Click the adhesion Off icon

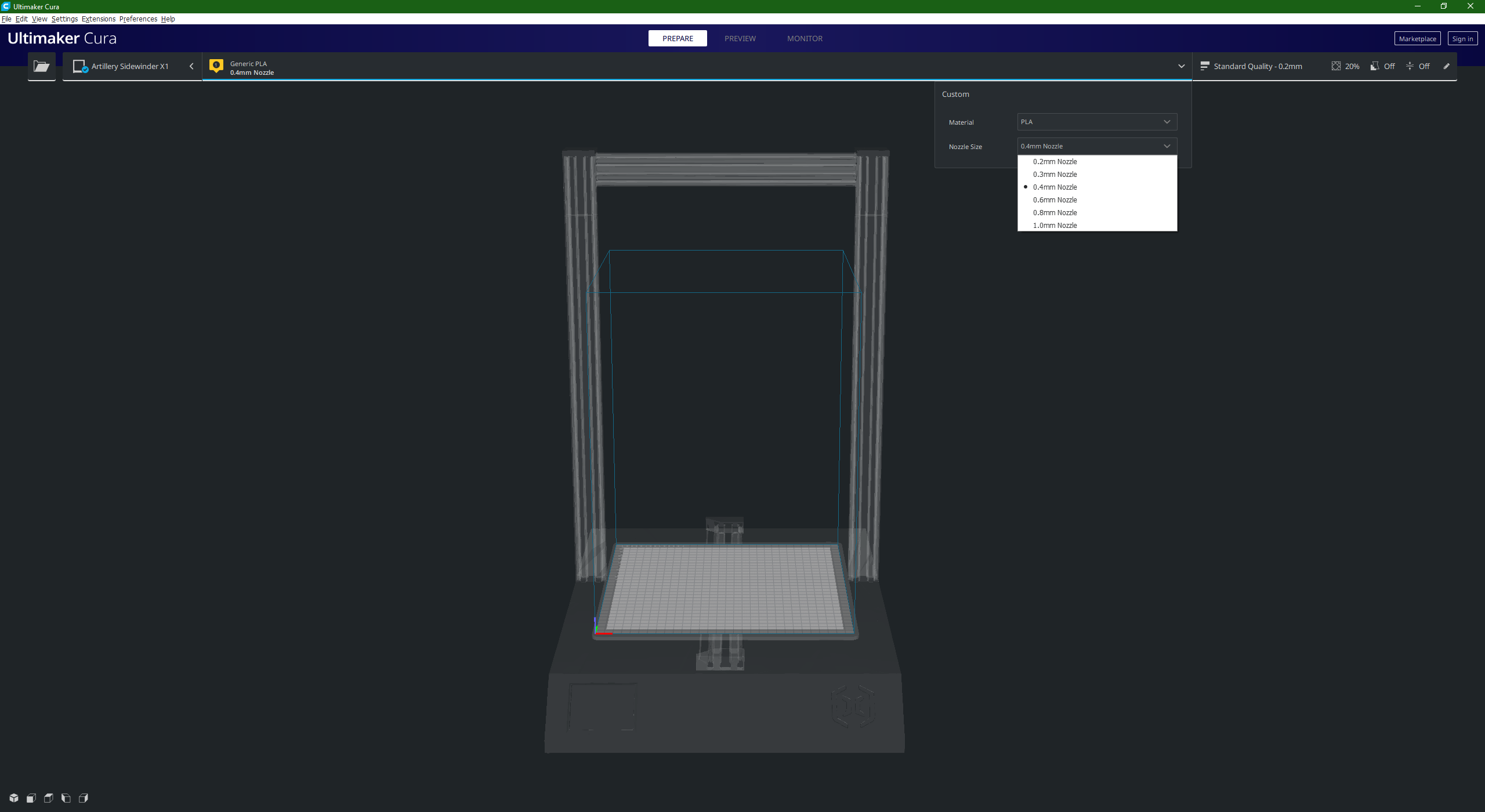pos(1410,66)
